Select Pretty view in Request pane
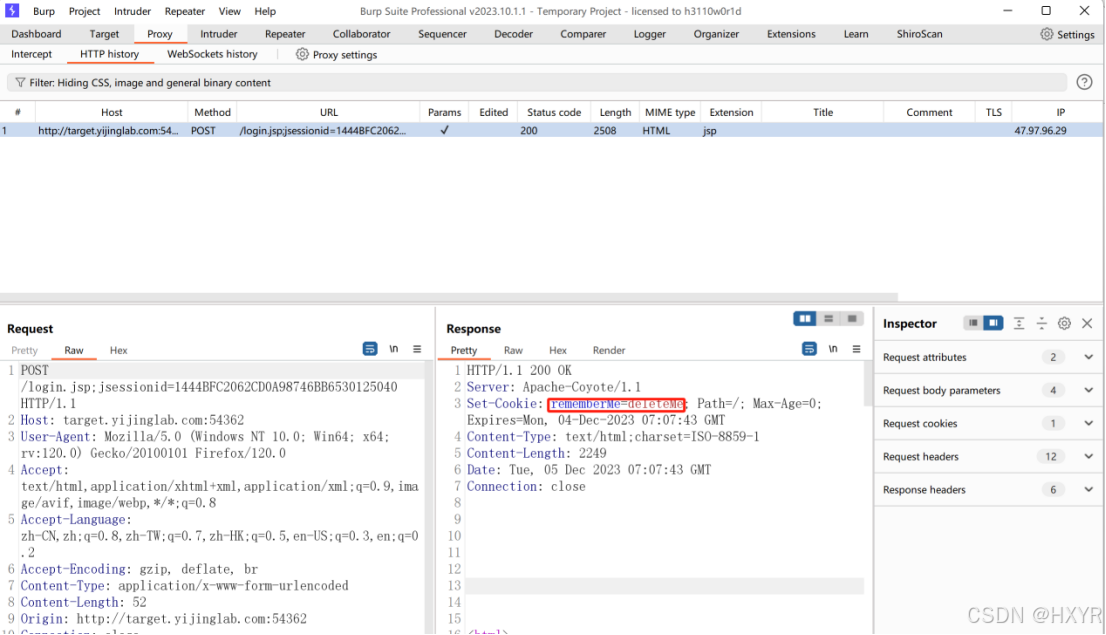The height and width of the screenshot is (635, 1106). click(24, 350)
